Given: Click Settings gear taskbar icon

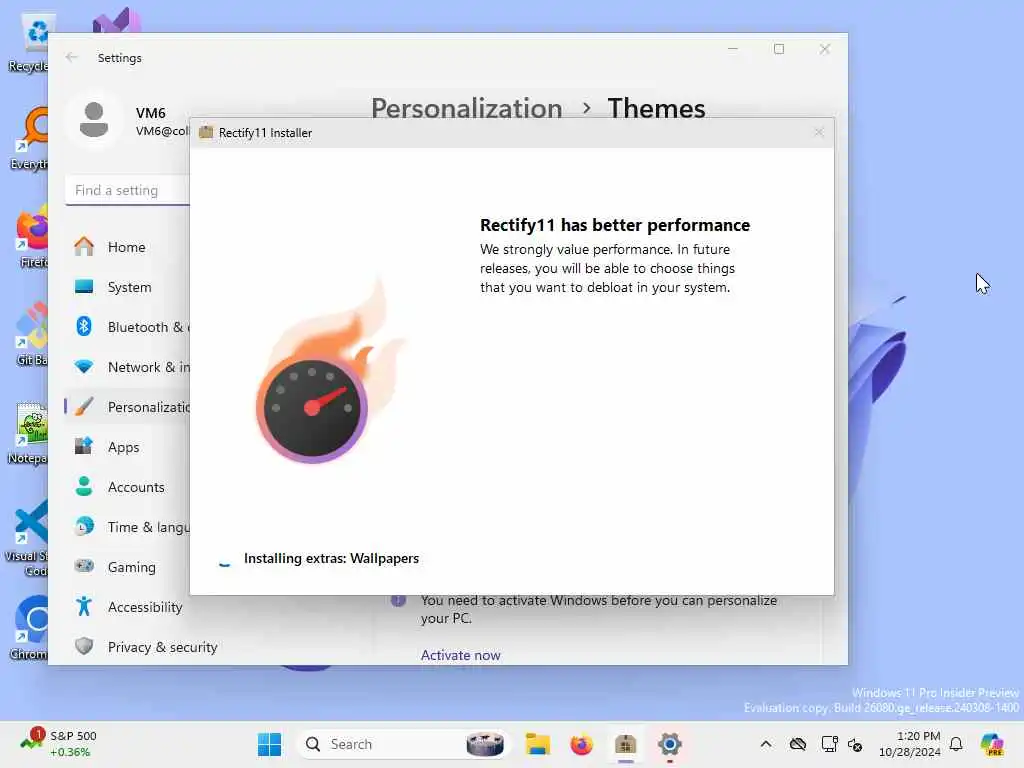Looking at the screenshot, I should [x=669, y=744].
